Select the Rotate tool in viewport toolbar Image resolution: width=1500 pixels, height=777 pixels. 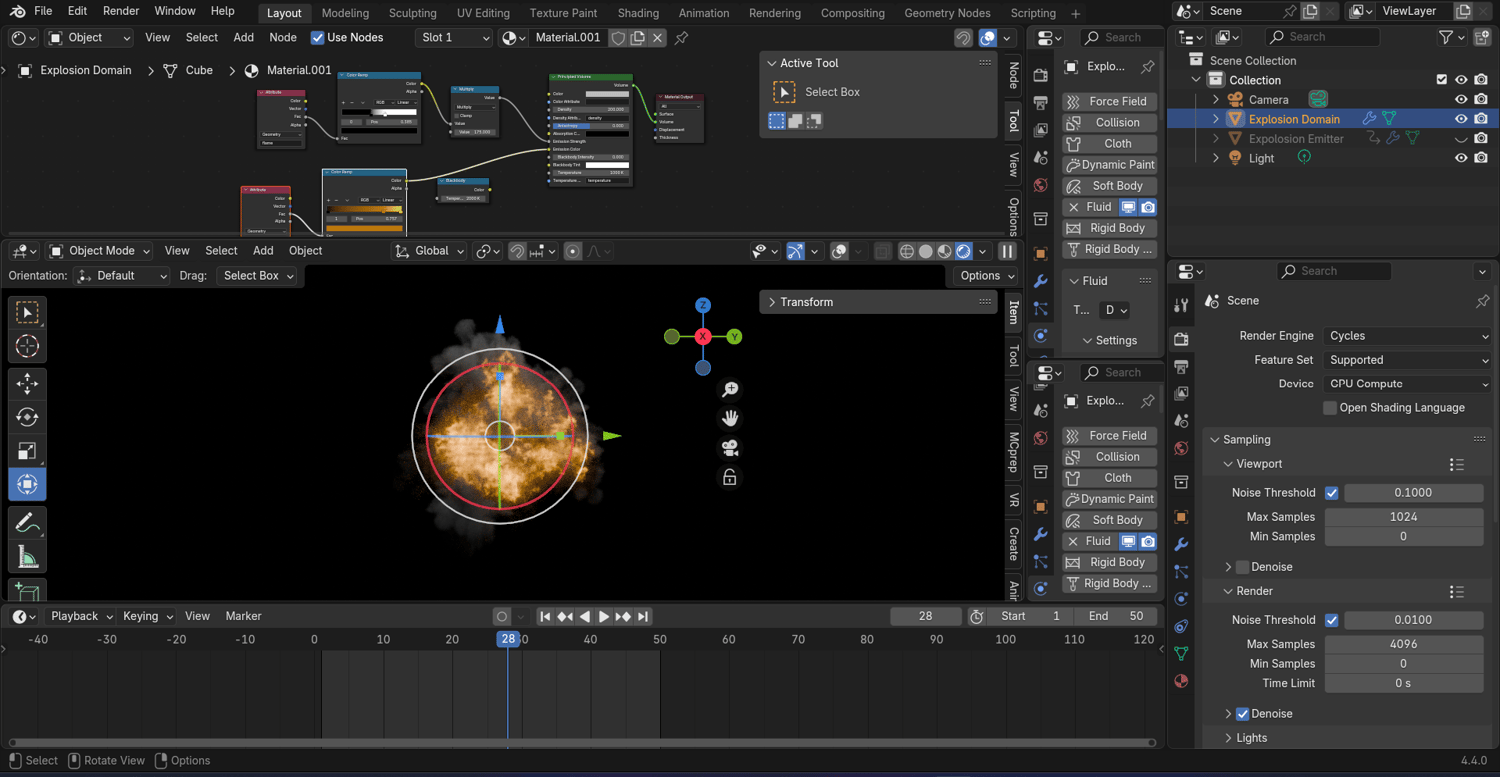(27, 417)
